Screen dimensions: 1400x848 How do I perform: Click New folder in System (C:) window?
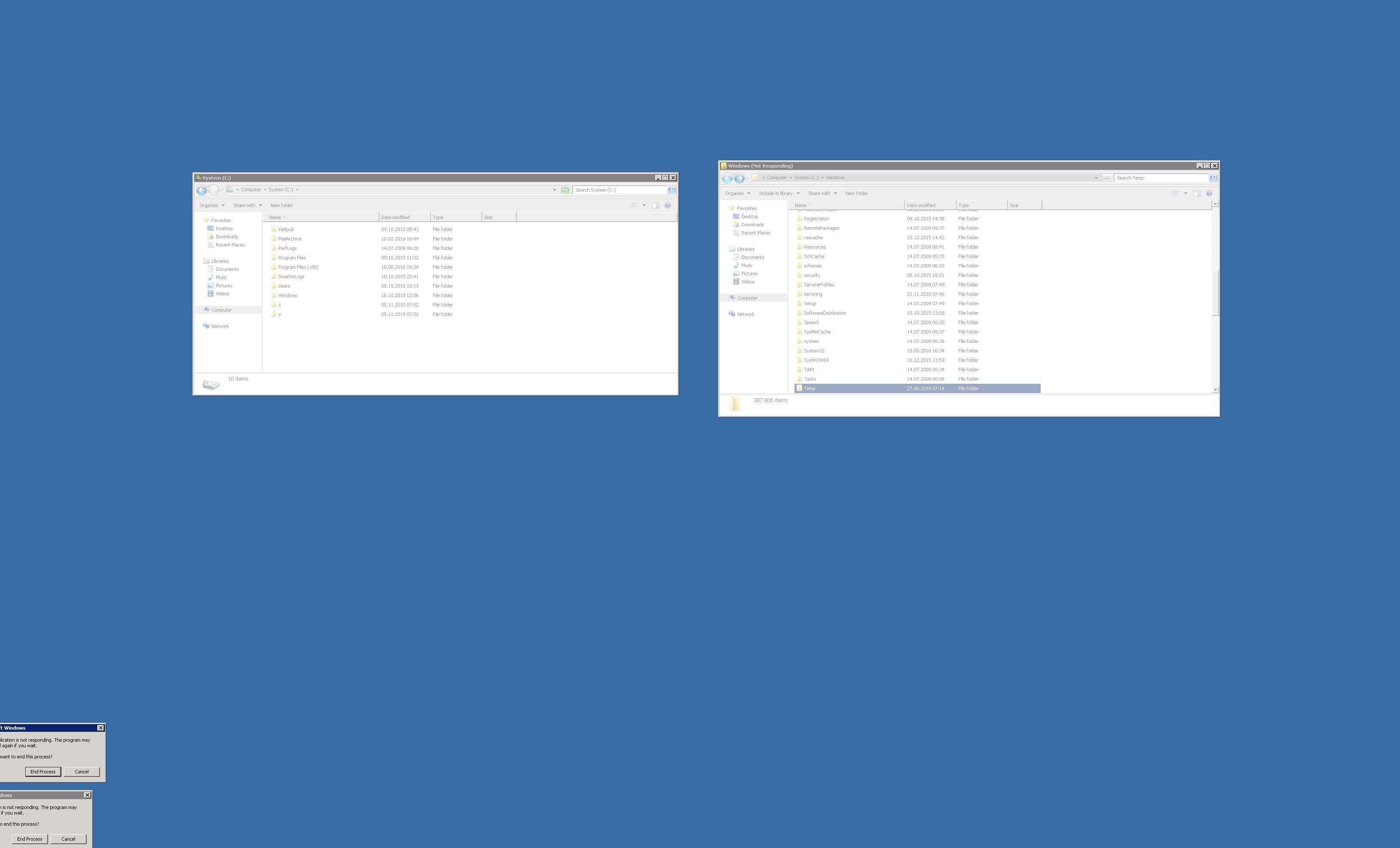tap(281, 206)
